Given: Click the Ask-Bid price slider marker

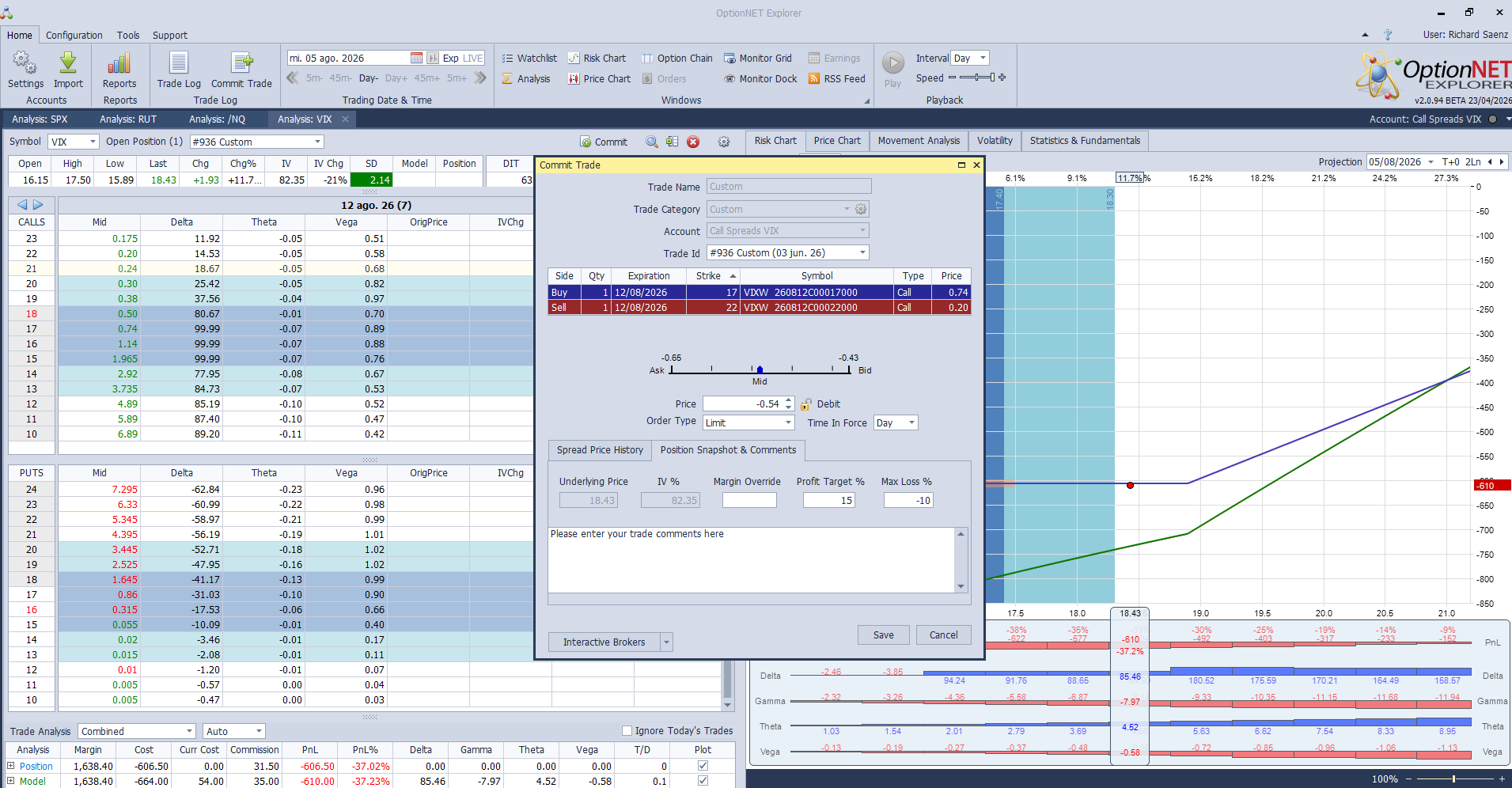Looking at the screenshot, I should (760, 369).
